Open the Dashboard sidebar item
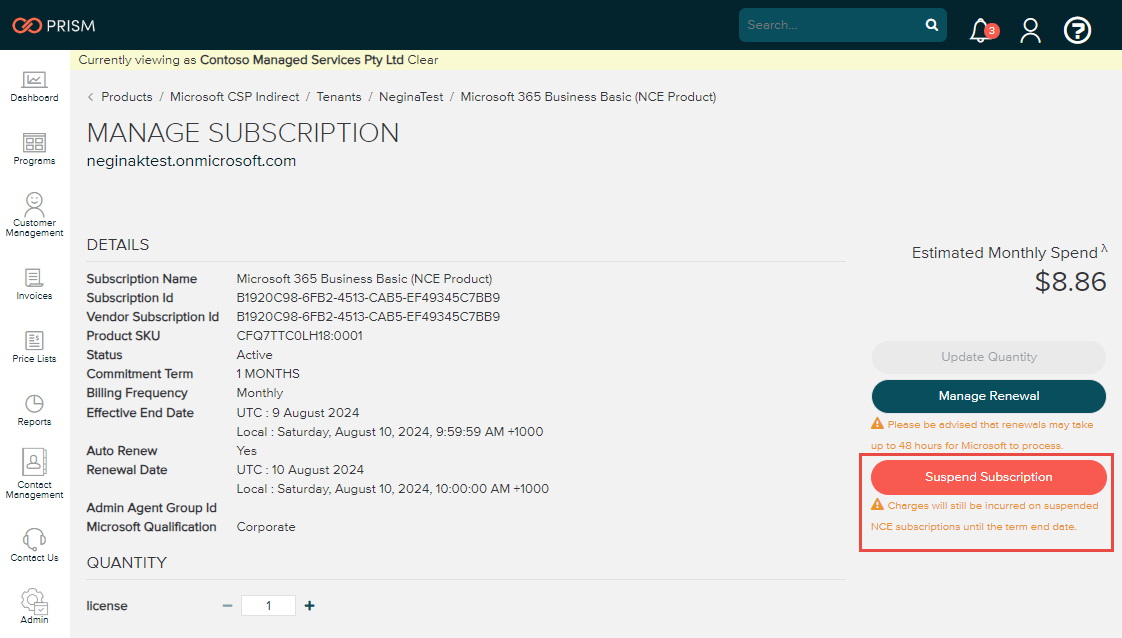Image resolution: width=1122 pixels, height=638 pixels. [34, 87]
